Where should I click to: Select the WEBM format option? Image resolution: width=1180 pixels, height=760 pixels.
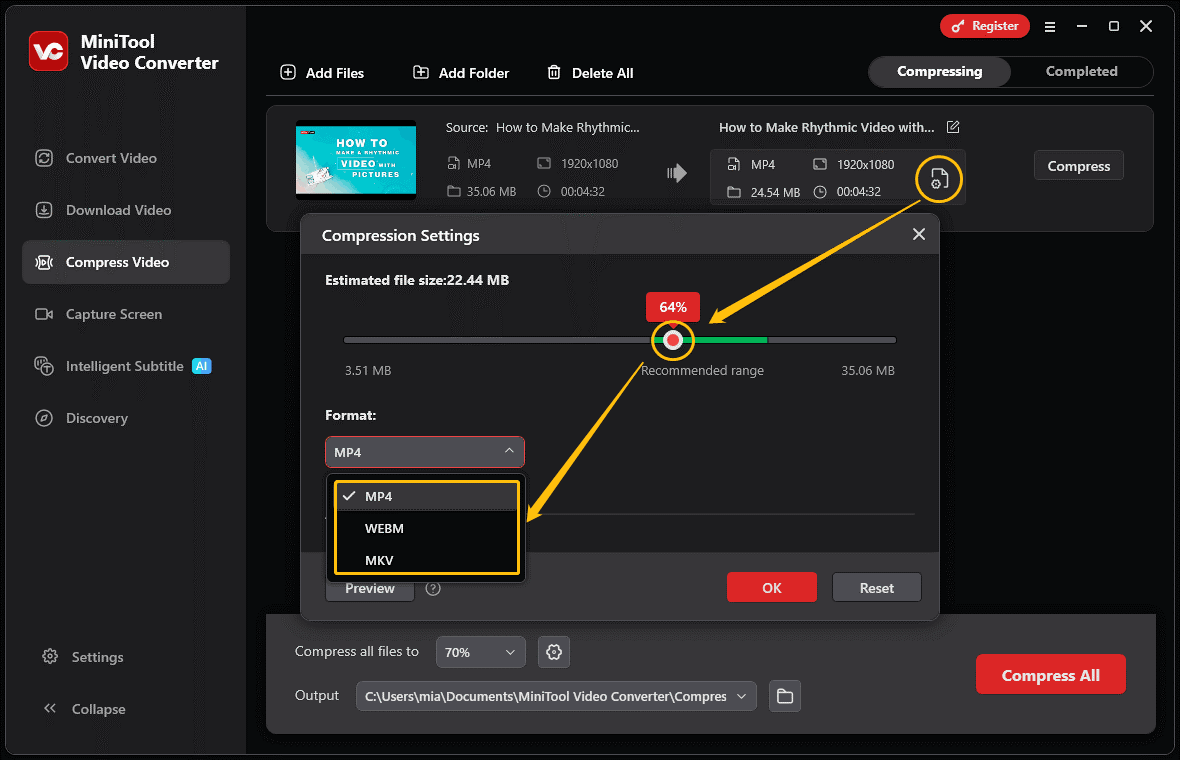[384, 528]
